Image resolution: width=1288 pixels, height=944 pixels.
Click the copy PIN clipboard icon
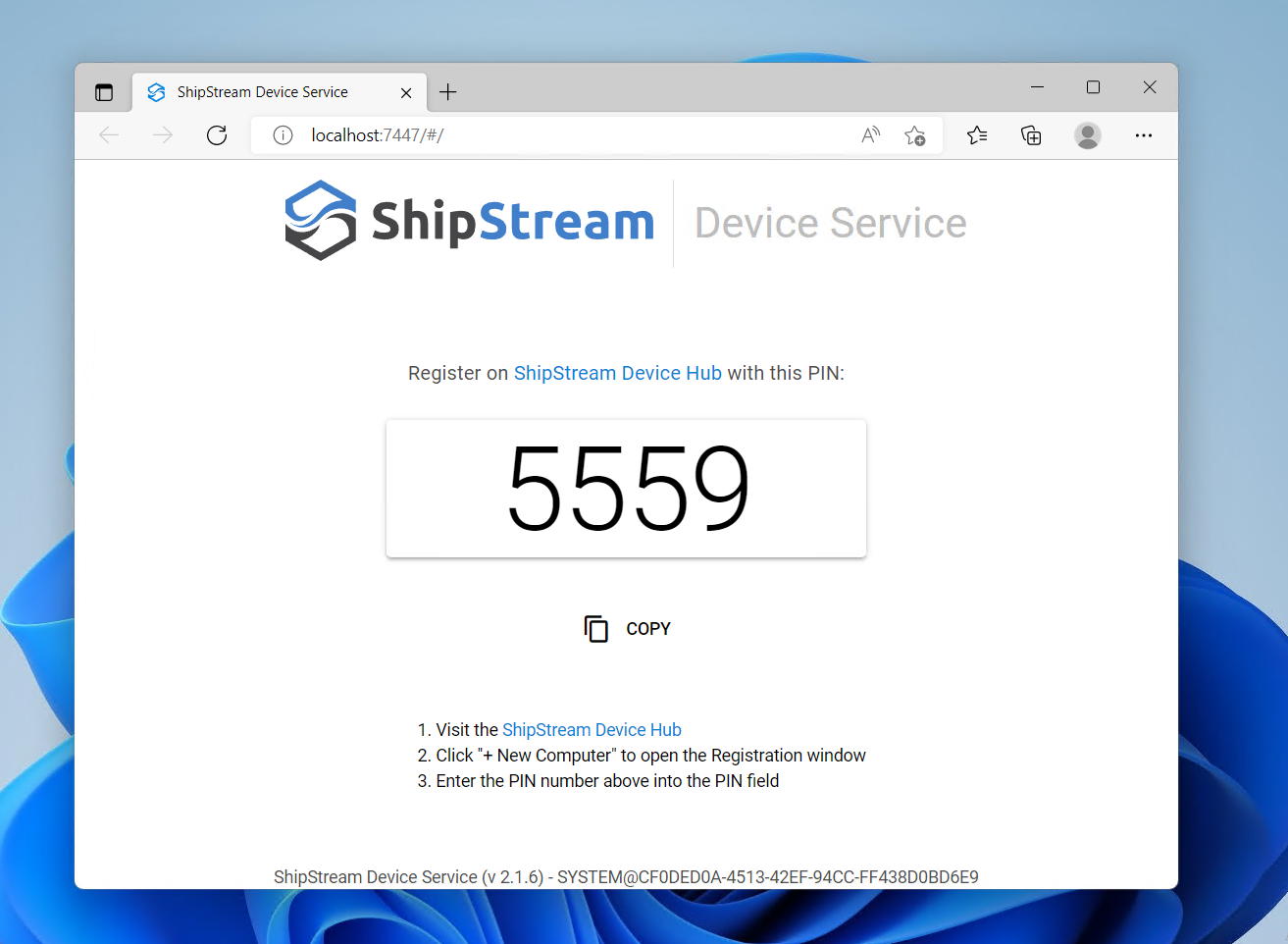pos(595,629)
